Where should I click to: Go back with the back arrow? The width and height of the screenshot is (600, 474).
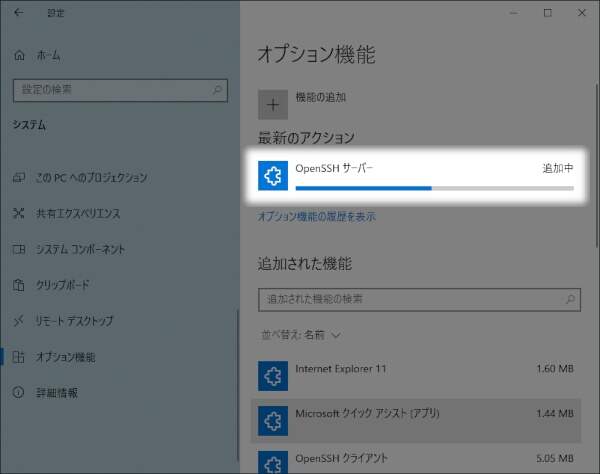pyautogui.click(x=18, y=13)
